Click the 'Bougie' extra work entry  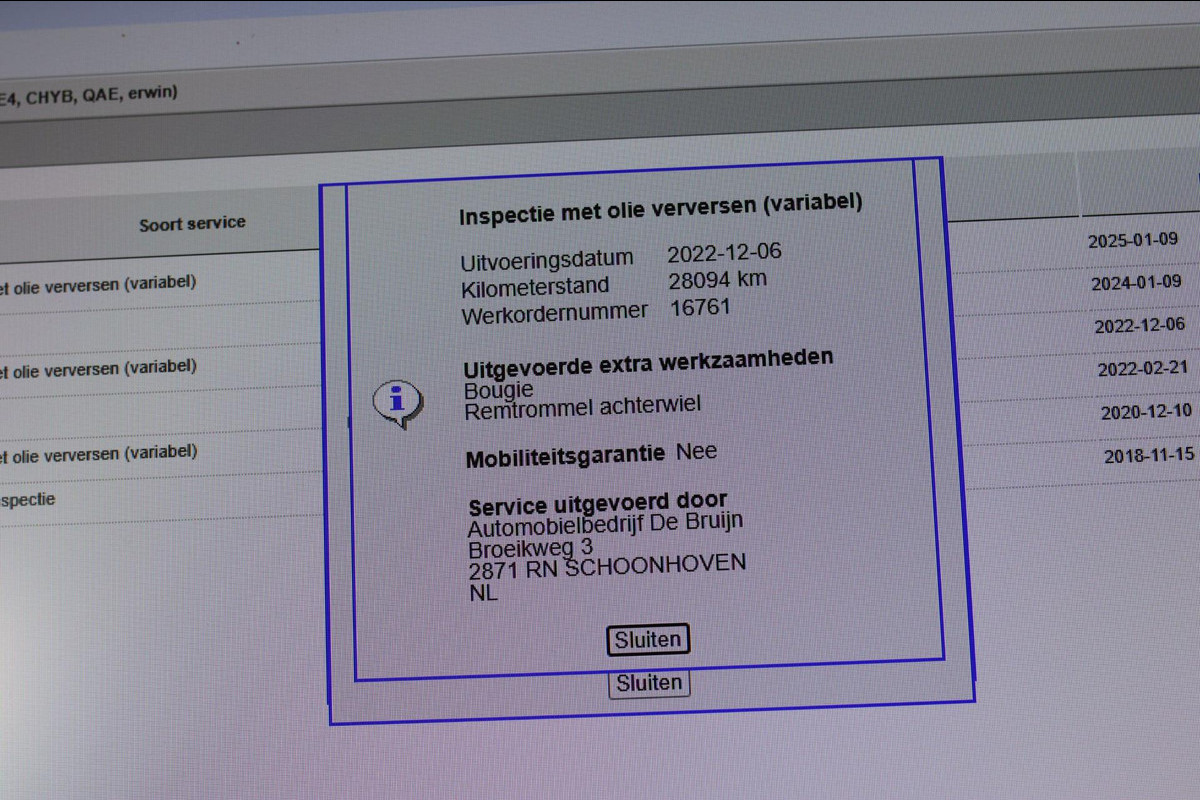pyautogui.click(x=499, y=390)
